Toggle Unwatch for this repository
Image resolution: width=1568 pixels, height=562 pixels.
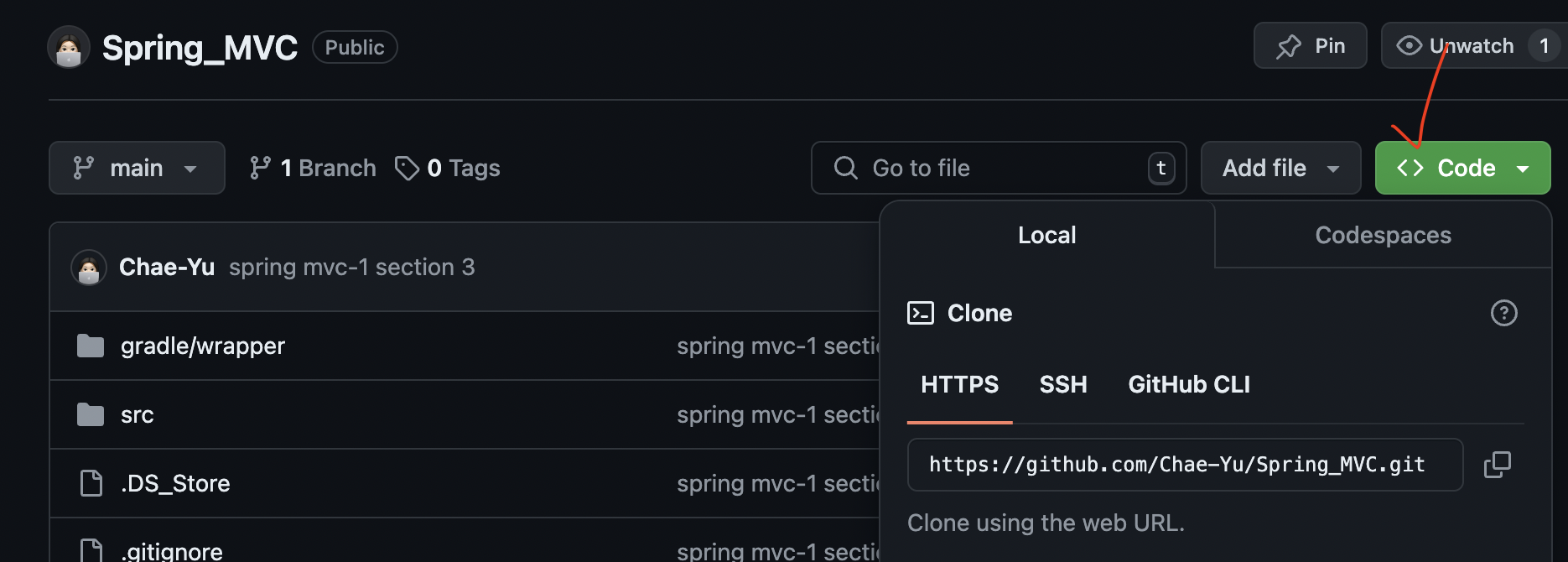[x=1473, y=45]
